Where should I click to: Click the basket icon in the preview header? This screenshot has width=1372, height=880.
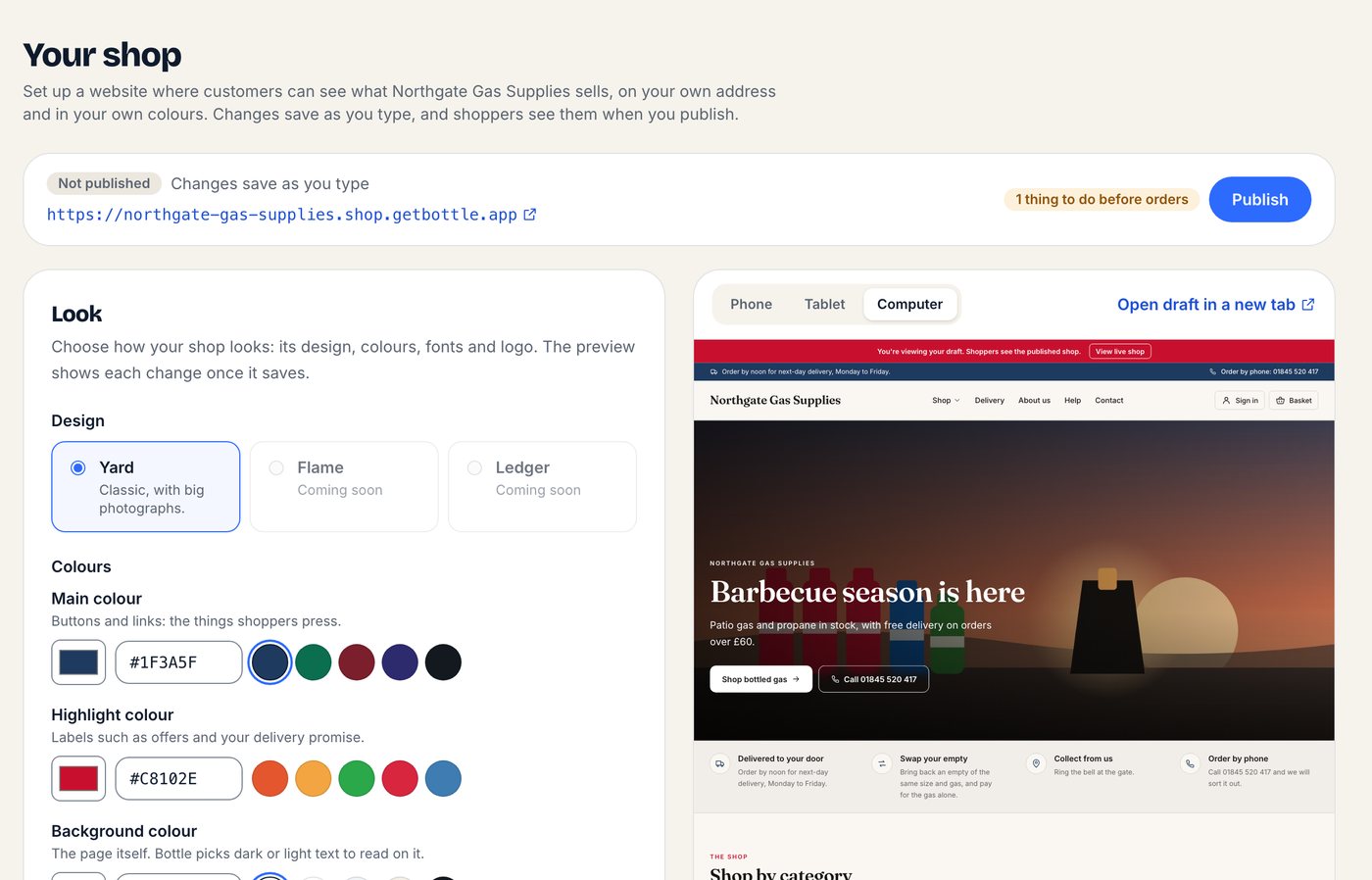point(1280,400)
